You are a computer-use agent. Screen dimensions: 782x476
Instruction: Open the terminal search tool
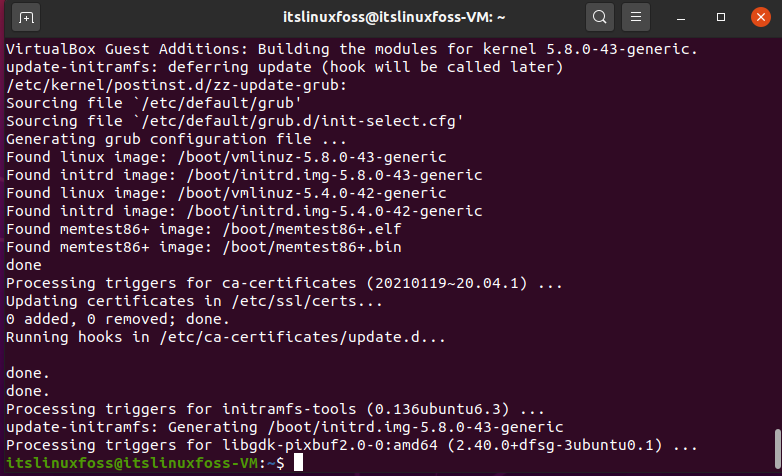(x=599, y=17)
